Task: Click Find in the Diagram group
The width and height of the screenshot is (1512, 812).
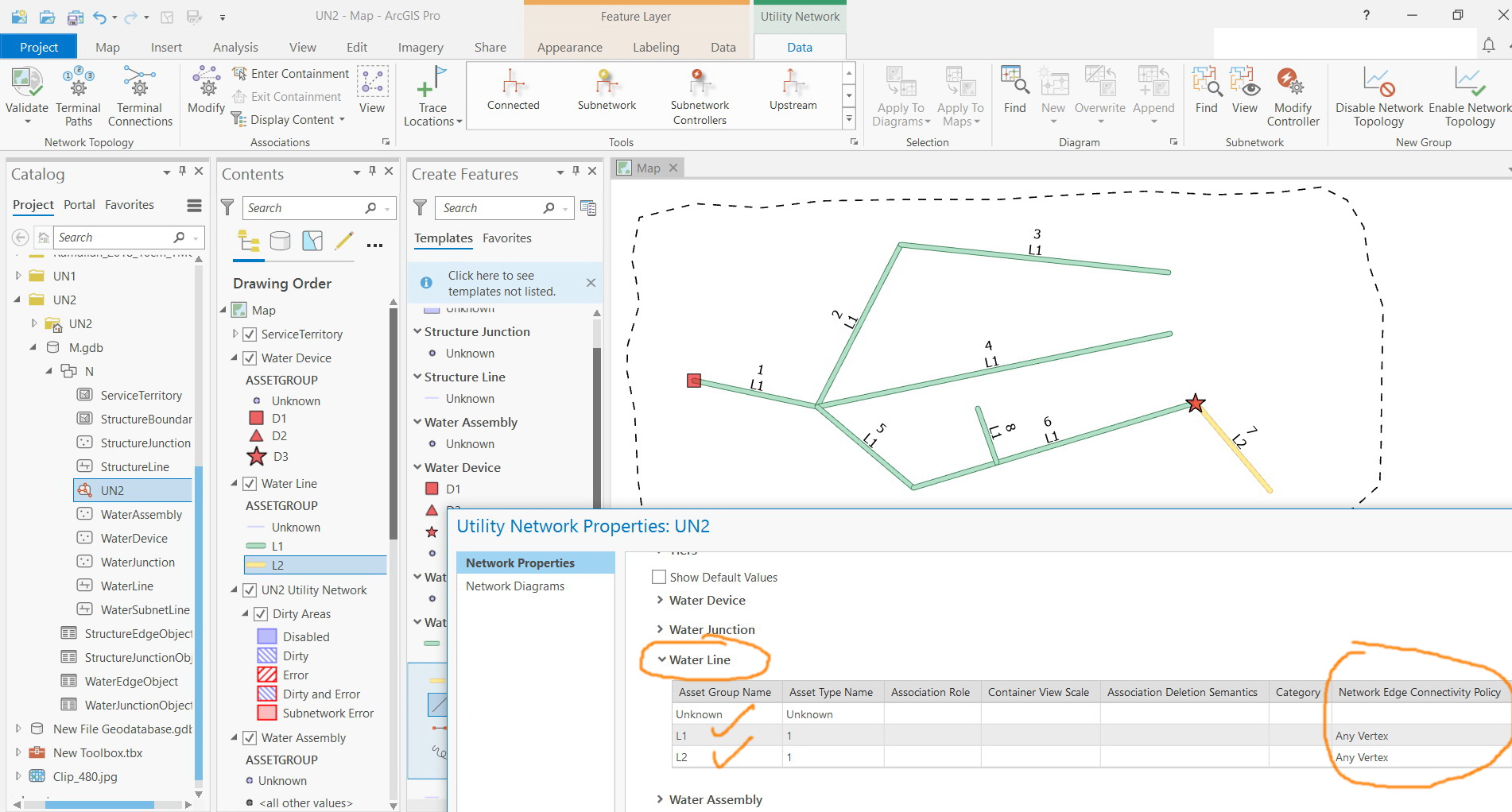Action: point(1014,91)
